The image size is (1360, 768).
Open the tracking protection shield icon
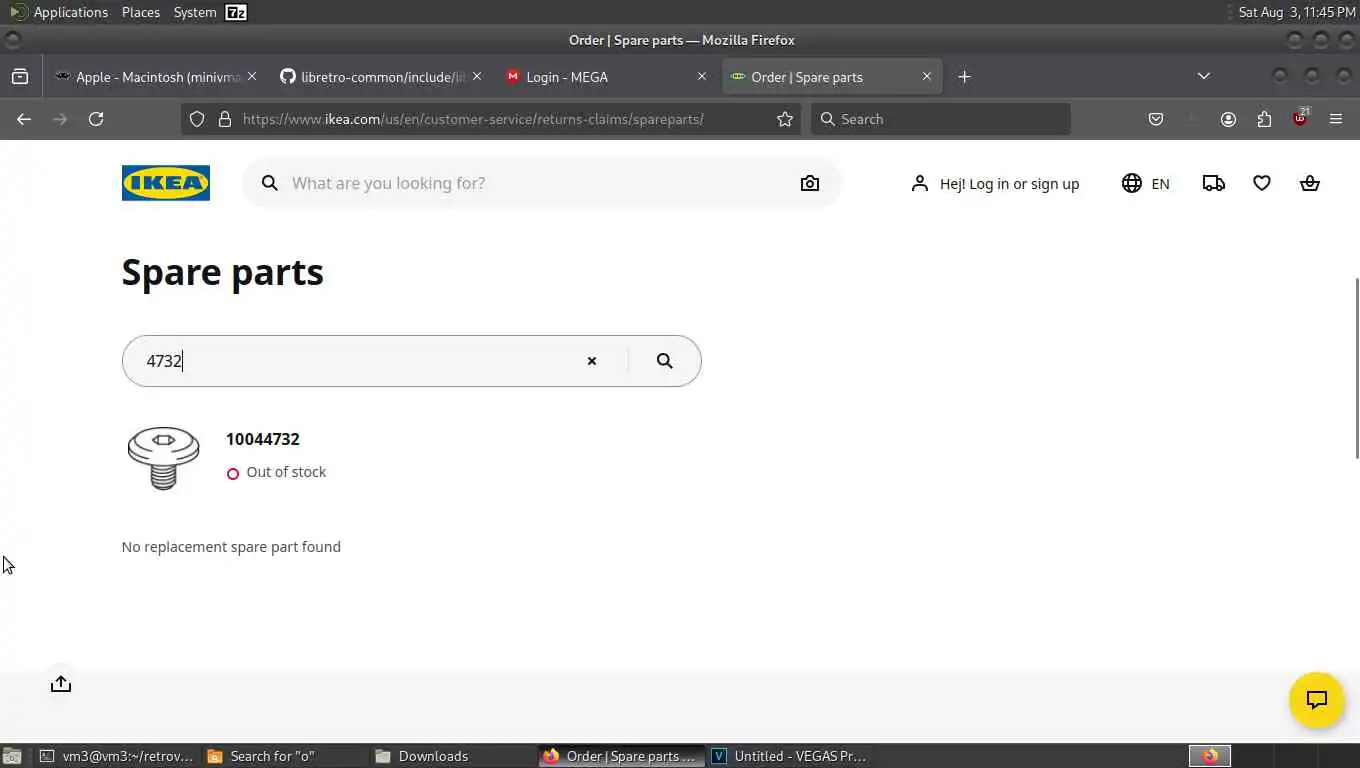197,119
